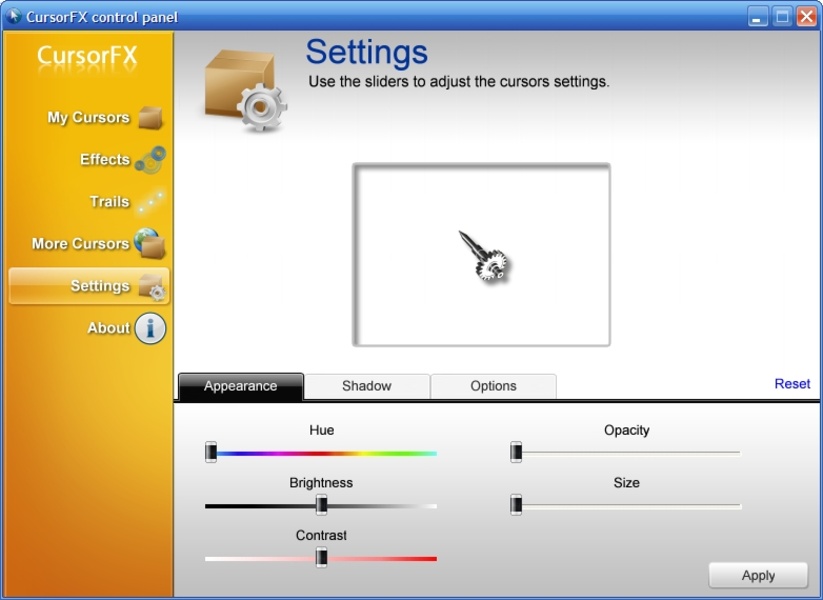
Task: Click the Reset link
Action: 792,384
